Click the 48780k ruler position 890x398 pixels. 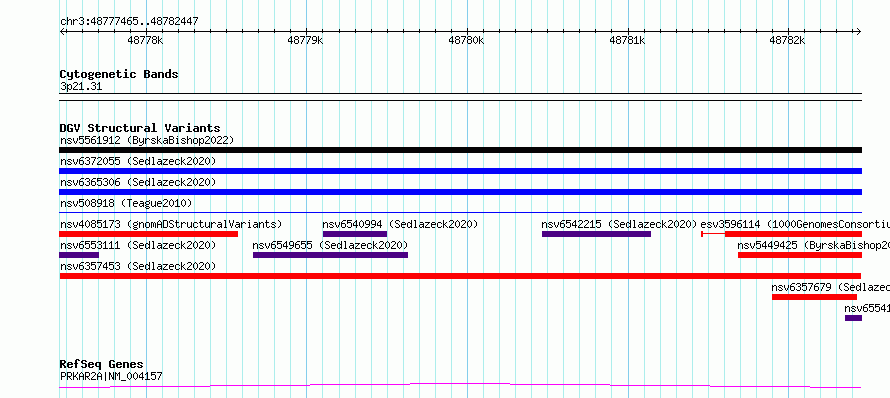pos(467,40)
